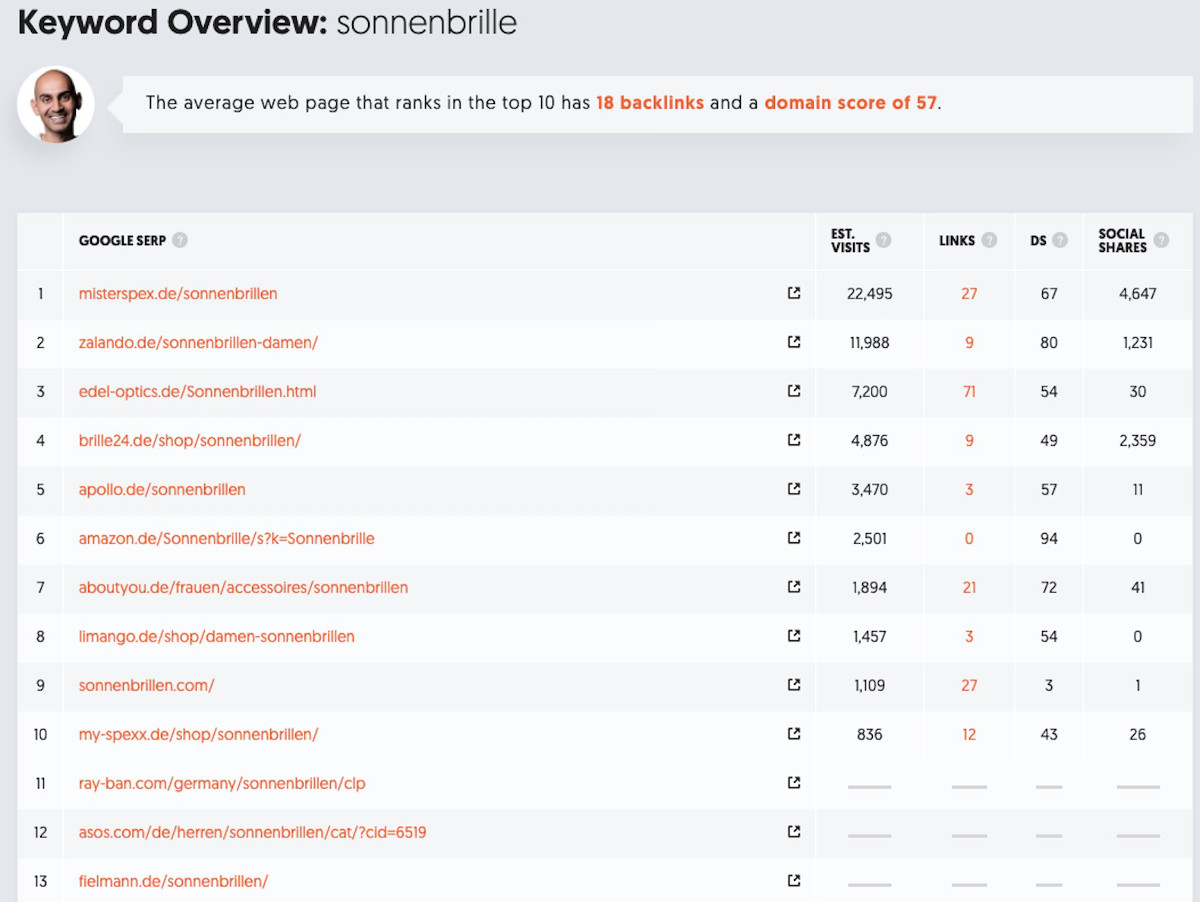Open brille24.de/shop/sonnenbrillen/ result link
This screenshot has width=1200, height=902.
click(190, 441)
